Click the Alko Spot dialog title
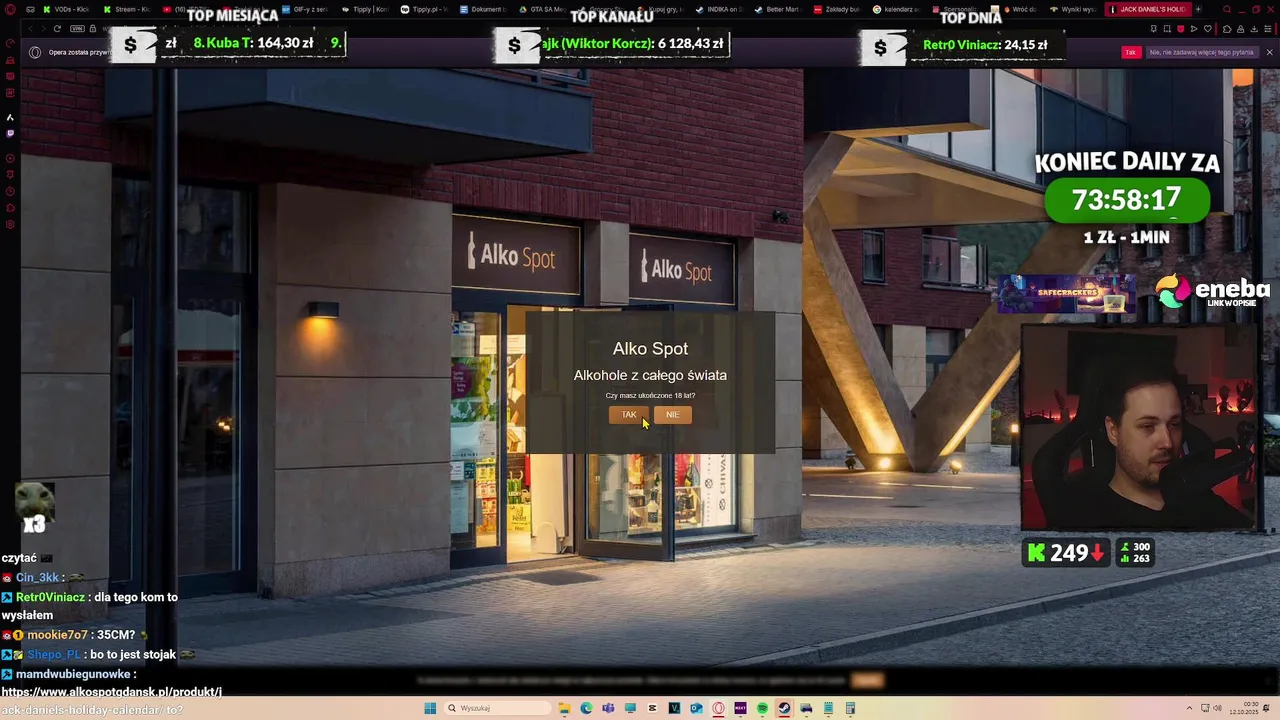 [x=650, y=348]
